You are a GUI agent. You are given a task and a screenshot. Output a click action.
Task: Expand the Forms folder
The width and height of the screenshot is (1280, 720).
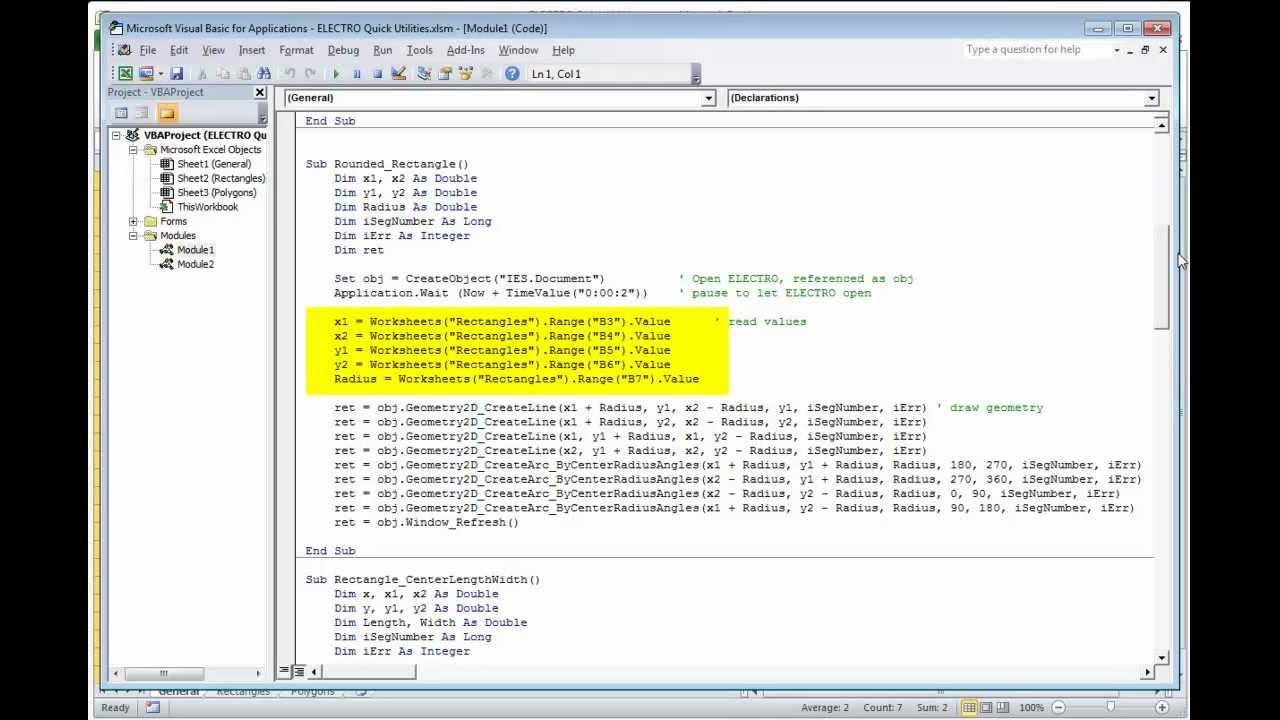(133, 222)
